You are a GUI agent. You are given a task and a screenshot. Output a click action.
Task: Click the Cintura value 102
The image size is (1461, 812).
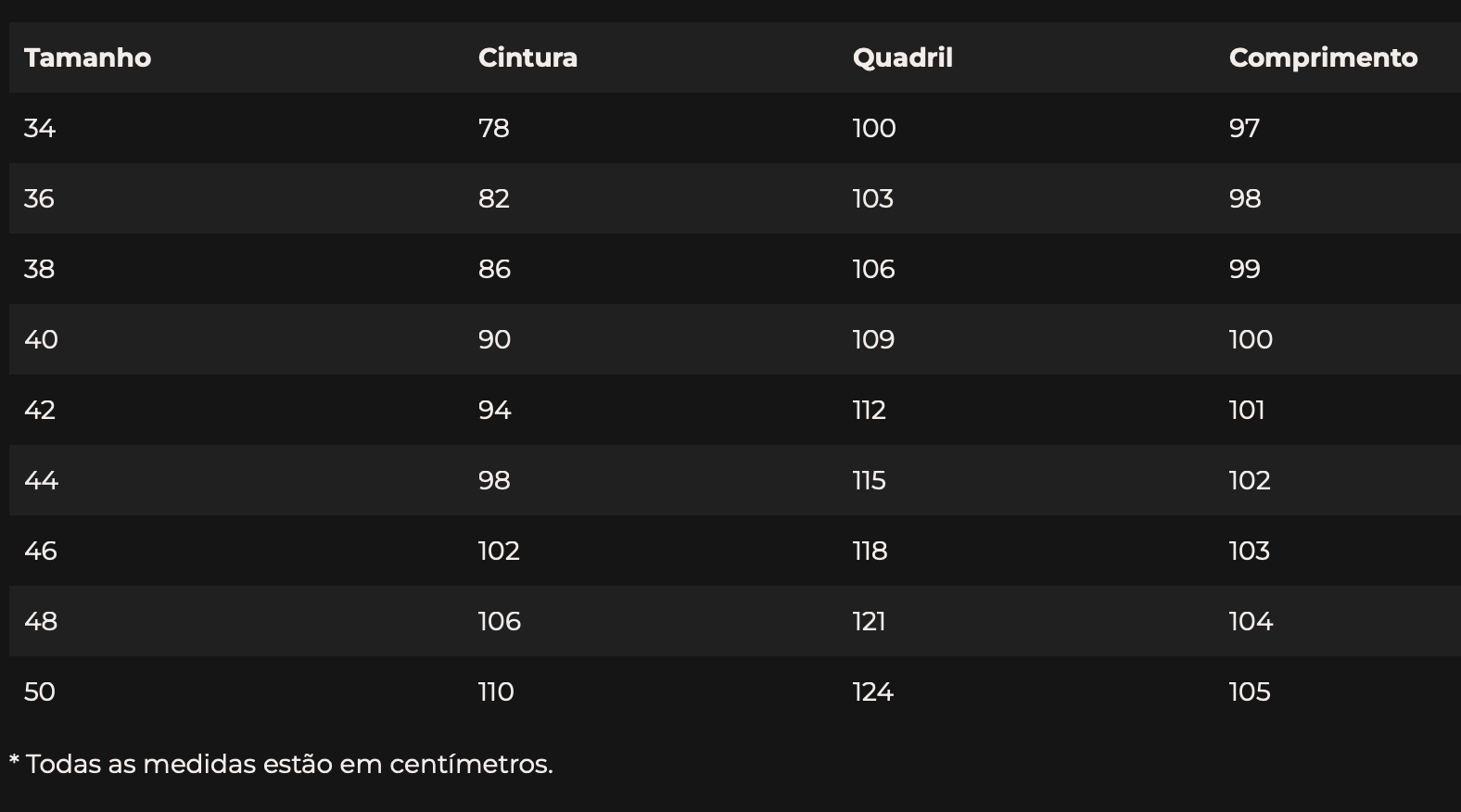coord(499,551)
